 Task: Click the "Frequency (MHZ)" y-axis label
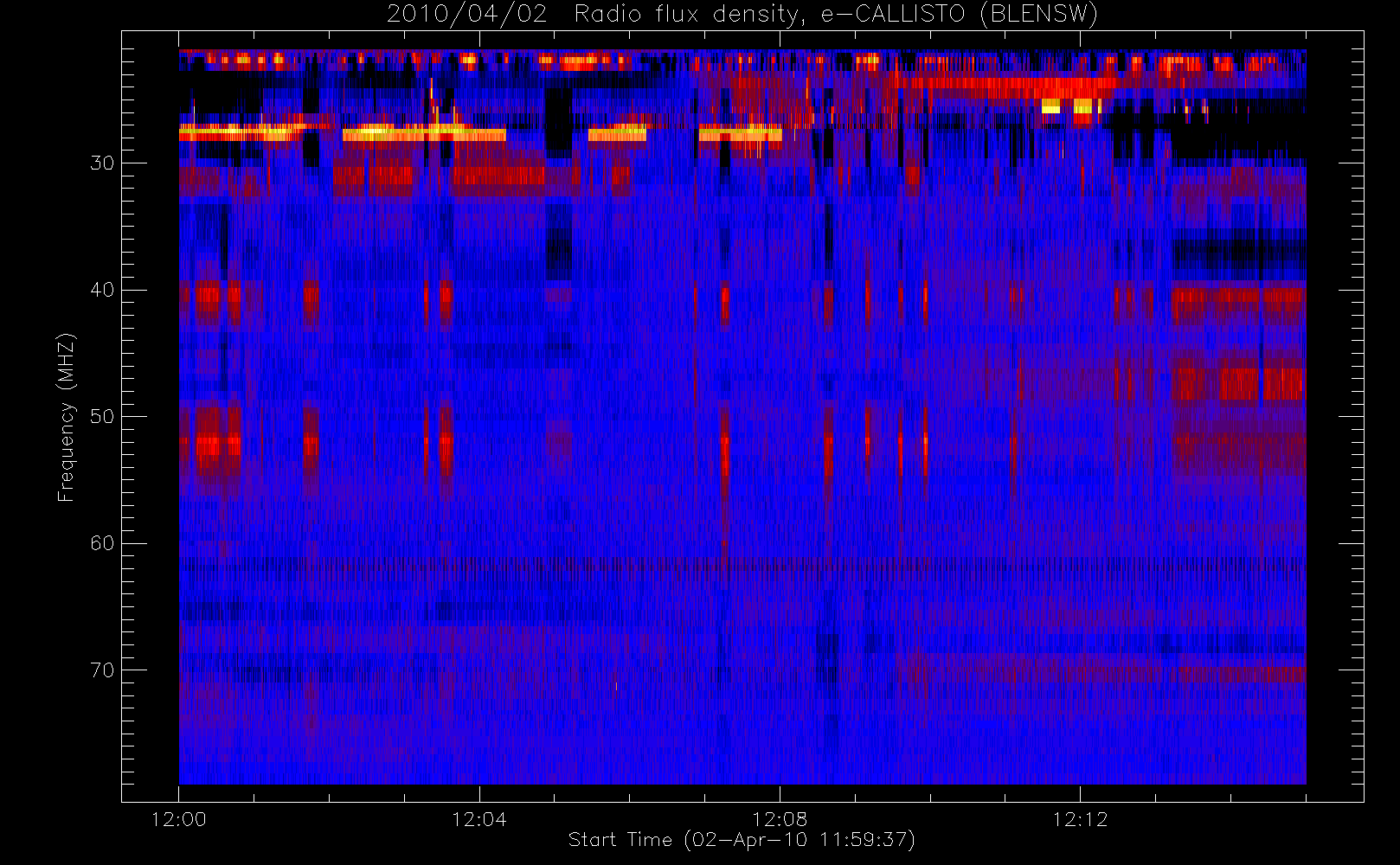point(67,417)
